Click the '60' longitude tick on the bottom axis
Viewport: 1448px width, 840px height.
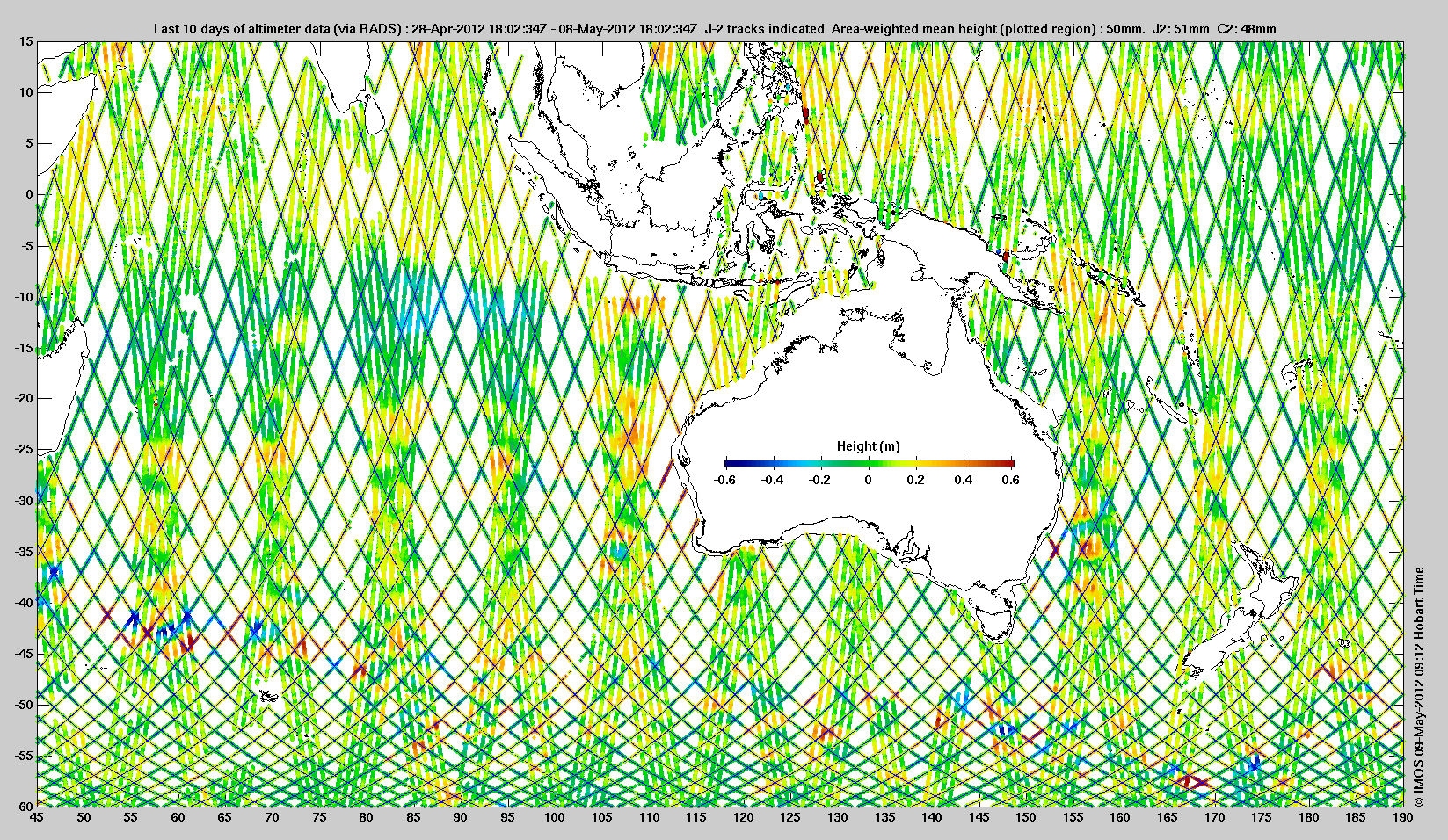(x=178, y=817)
